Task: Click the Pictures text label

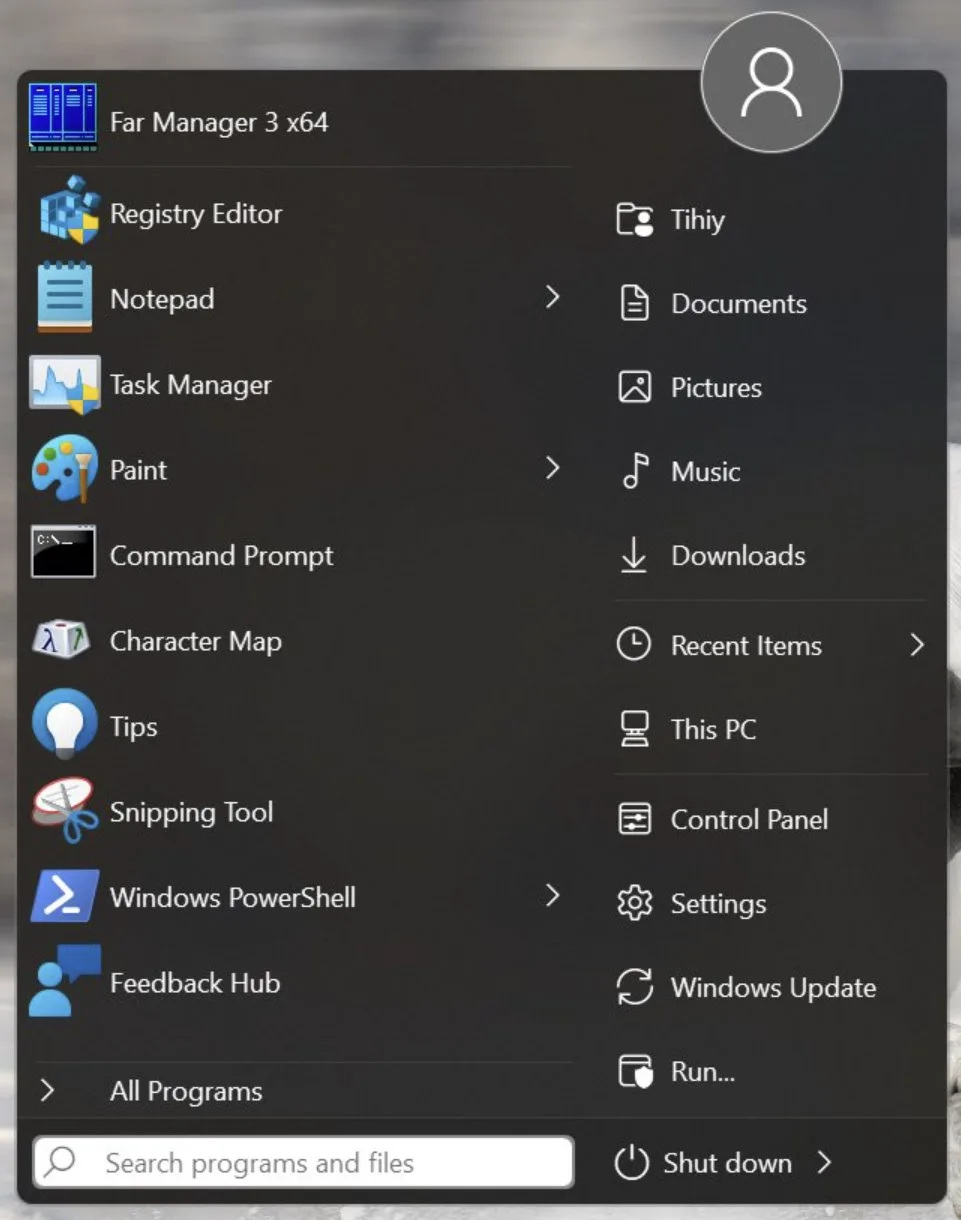Action: (716, 388)
